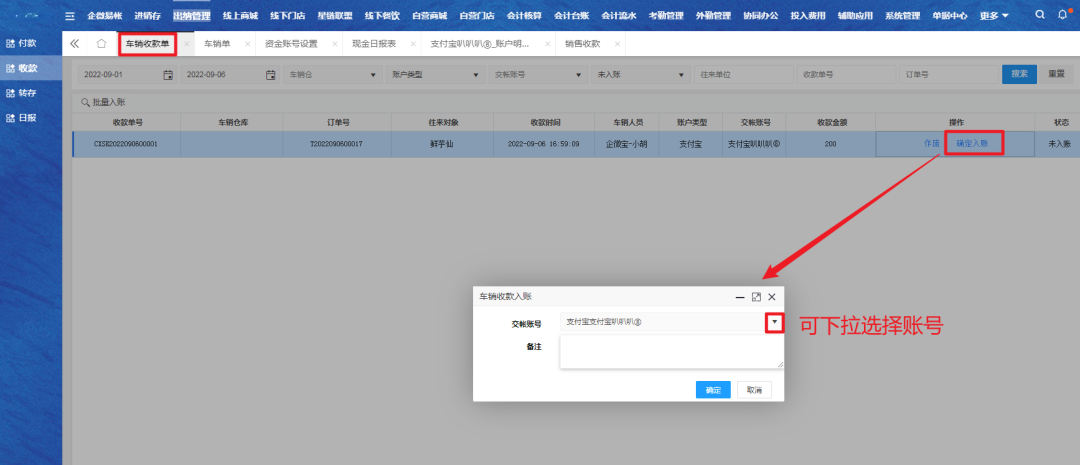The width and height of the screenshot is (1080, 465).
Task: Open 会计核算 in the top menu
Action: [525, 16]
